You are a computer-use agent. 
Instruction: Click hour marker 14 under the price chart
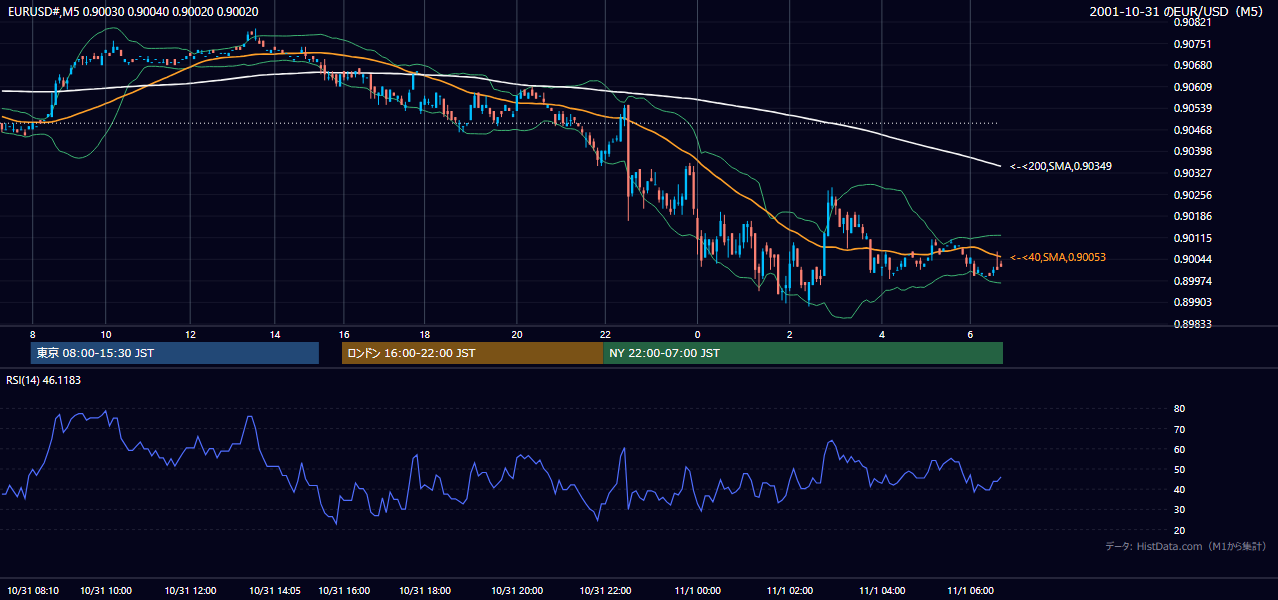point(275,334)
